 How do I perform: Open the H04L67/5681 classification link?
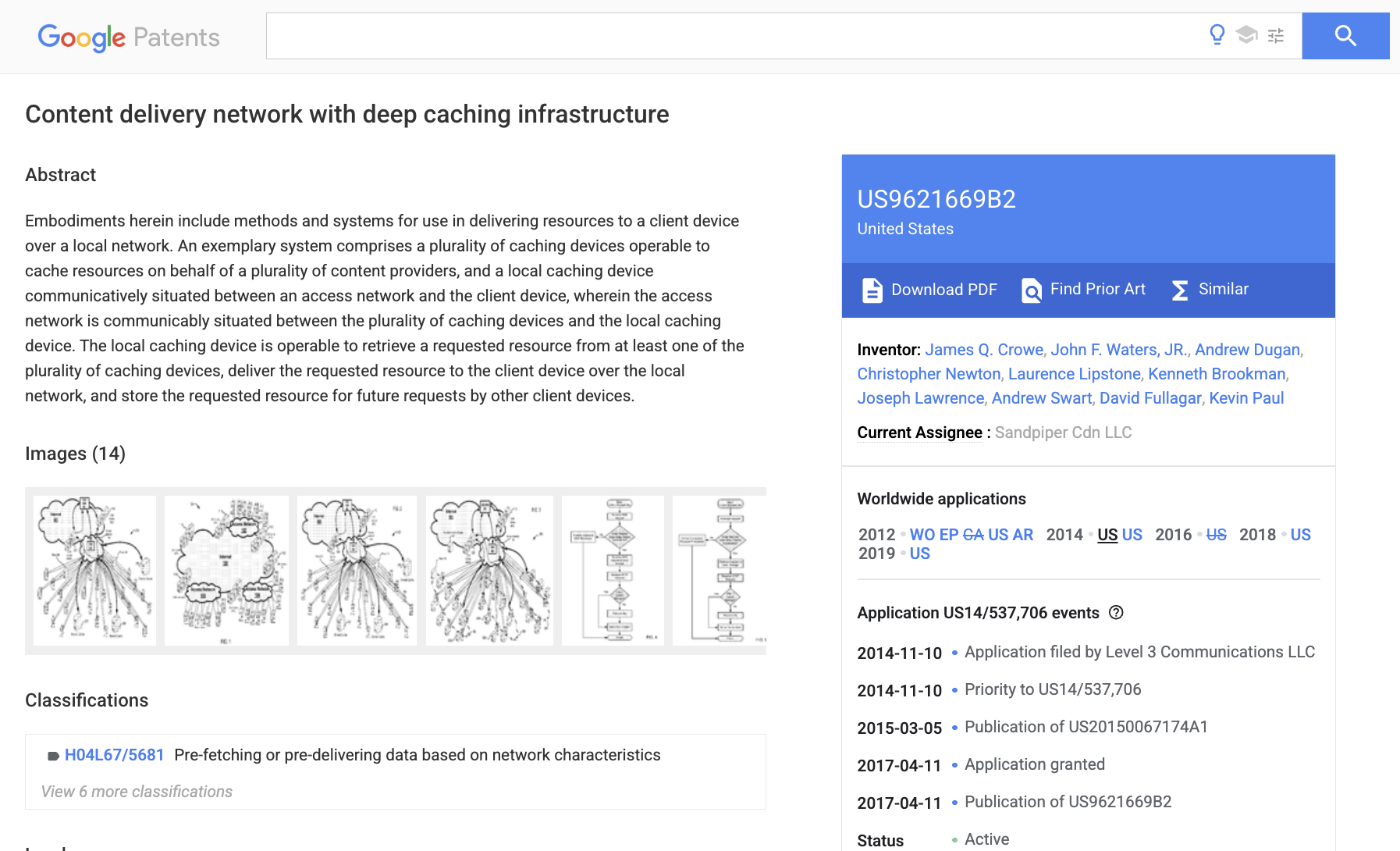coord(114,755)
